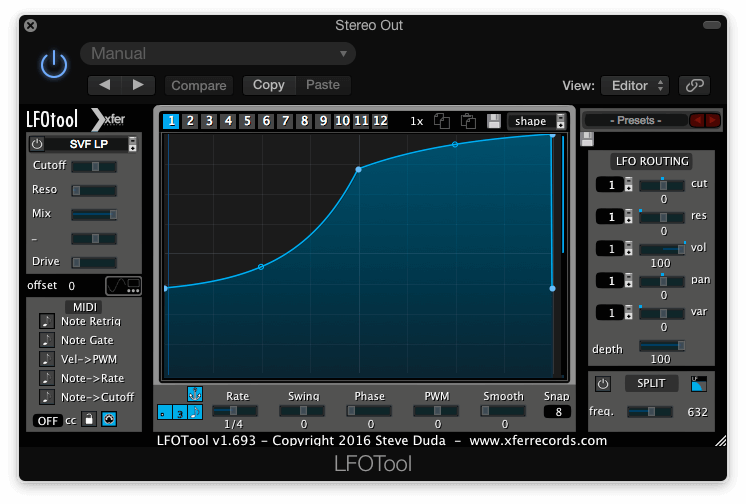Toggle the plug-in bypass power button

[54, 64]
